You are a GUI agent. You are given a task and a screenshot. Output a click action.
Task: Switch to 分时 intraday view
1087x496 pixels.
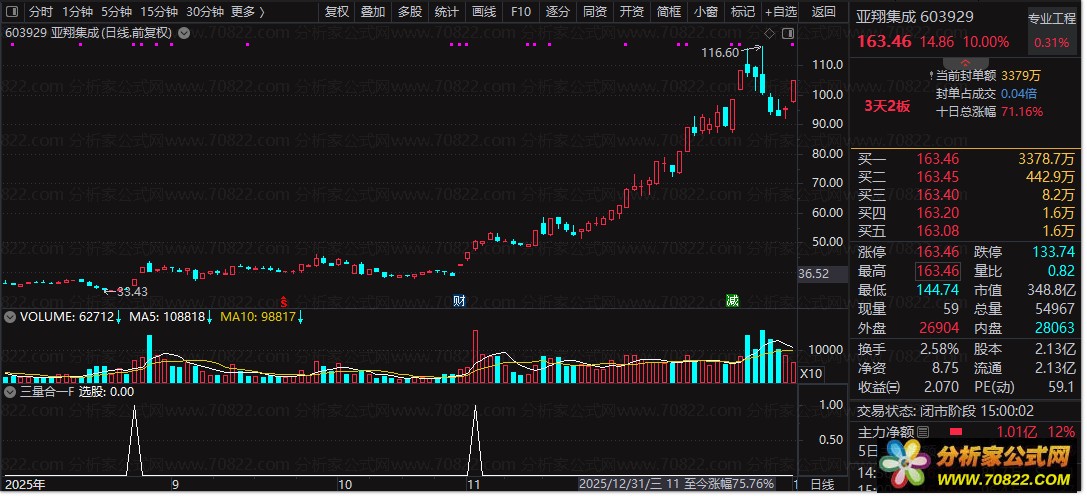[x=40, y=11]
